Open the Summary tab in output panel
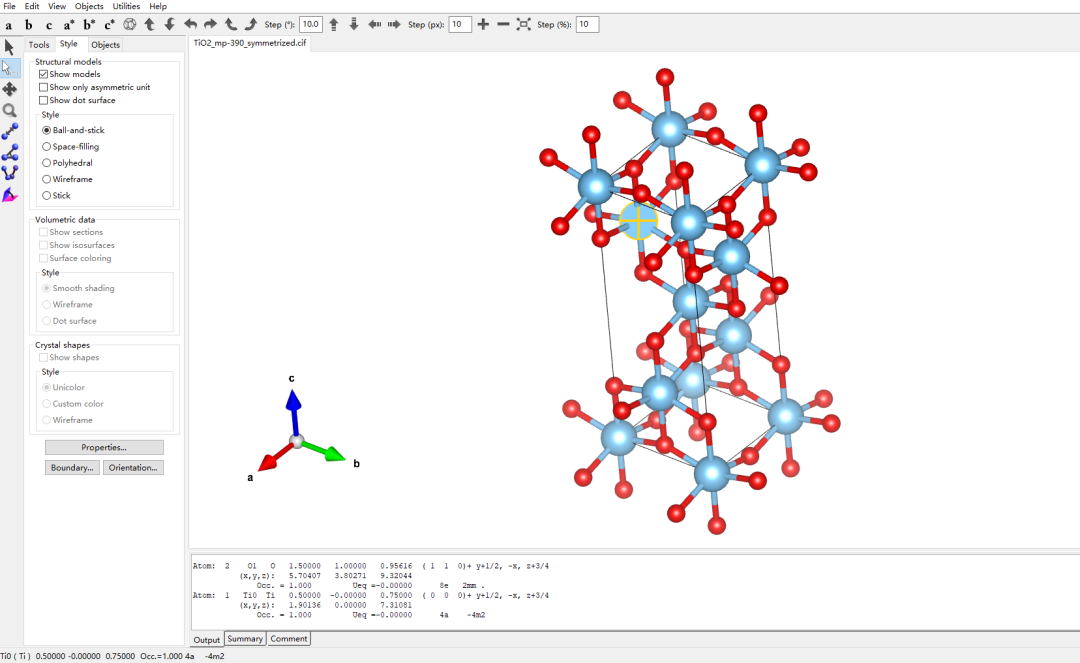 click(x=244, y=639)
